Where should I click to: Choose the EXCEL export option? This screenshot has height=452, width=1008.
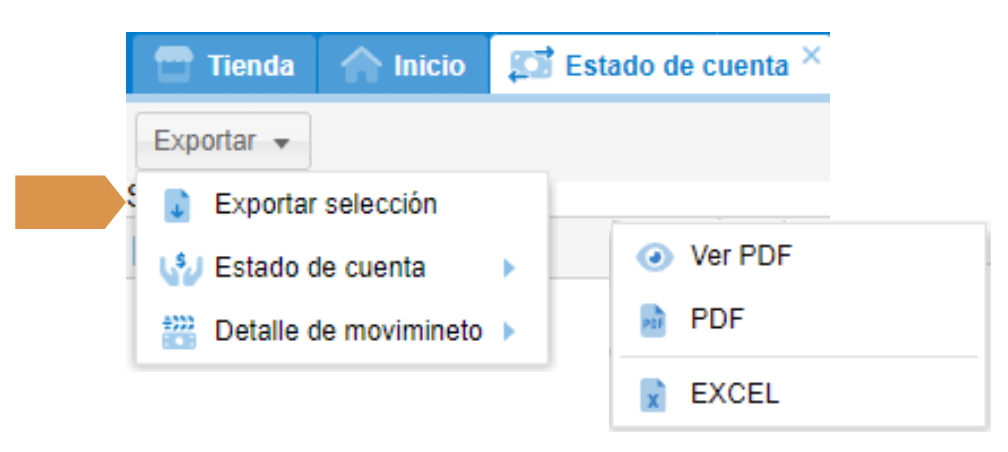pos(734,393)
